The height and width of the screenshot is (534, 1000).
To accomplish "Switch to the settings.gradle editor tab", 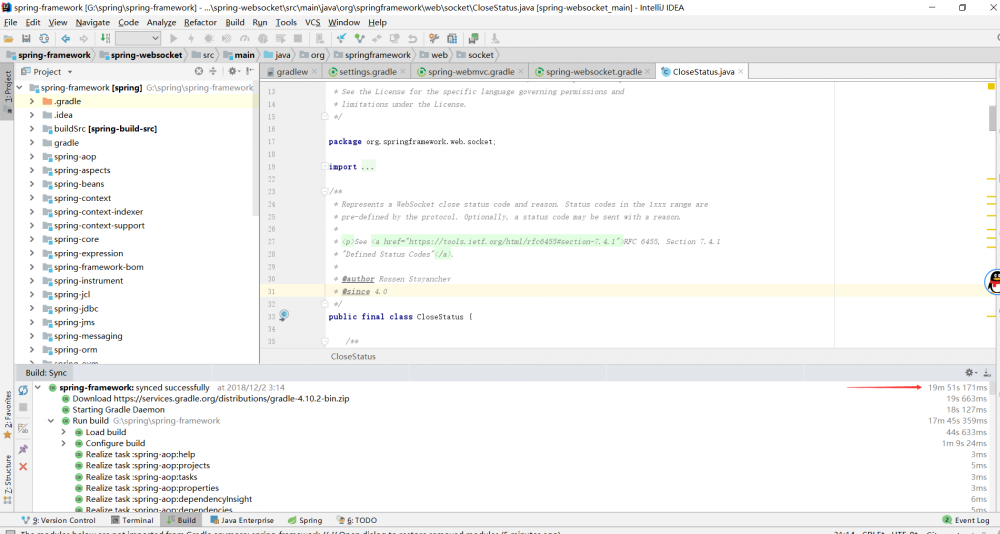I will [367, 72].
